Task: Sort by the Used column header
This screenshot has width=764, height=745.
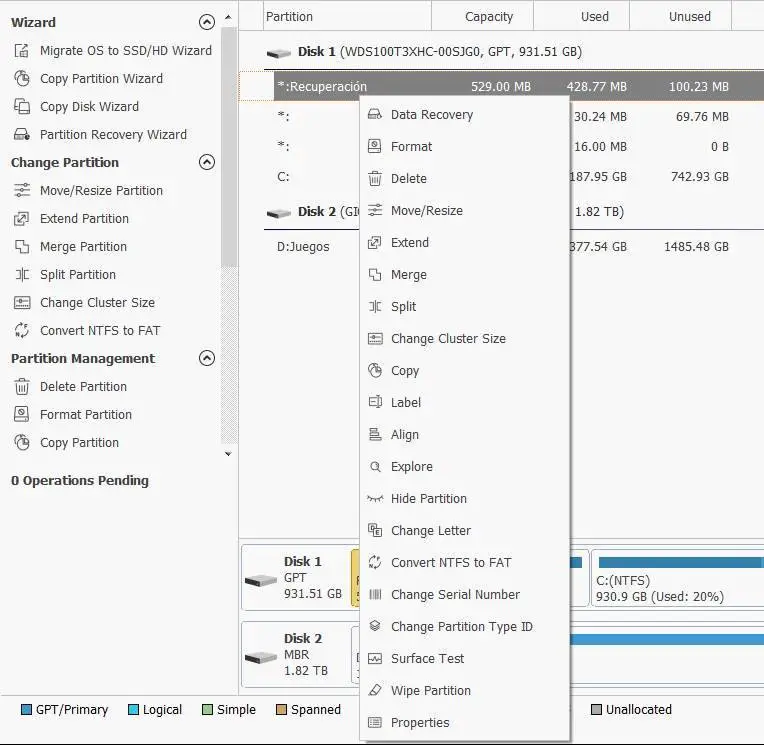Action: [x=582, y=17]
